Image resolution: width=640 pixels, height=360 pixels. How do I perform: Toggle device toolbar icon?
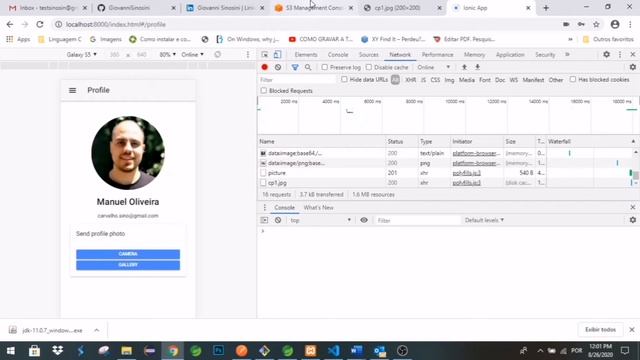tap(277, 54)
